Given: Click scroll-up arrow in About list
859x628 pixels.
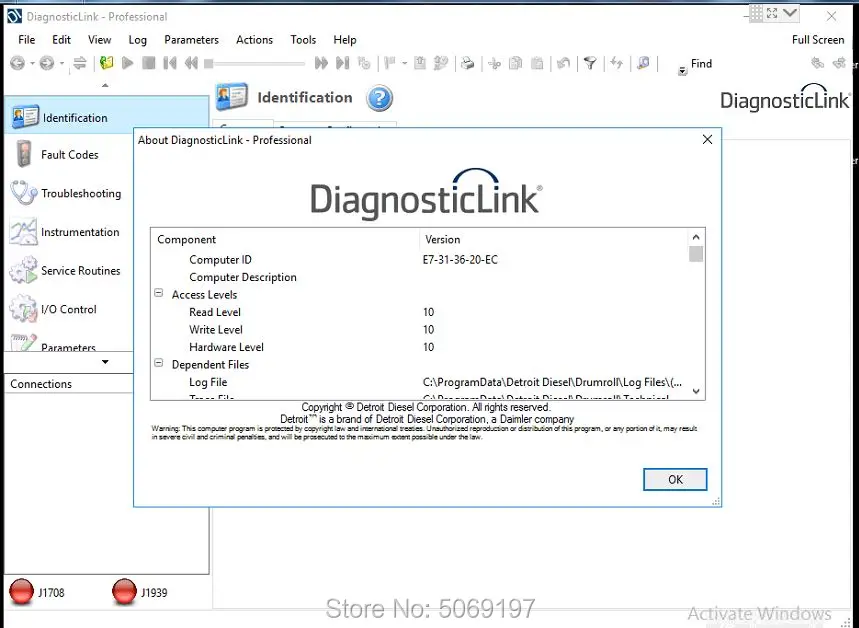Looking at the screenshot, I should 696,237.
